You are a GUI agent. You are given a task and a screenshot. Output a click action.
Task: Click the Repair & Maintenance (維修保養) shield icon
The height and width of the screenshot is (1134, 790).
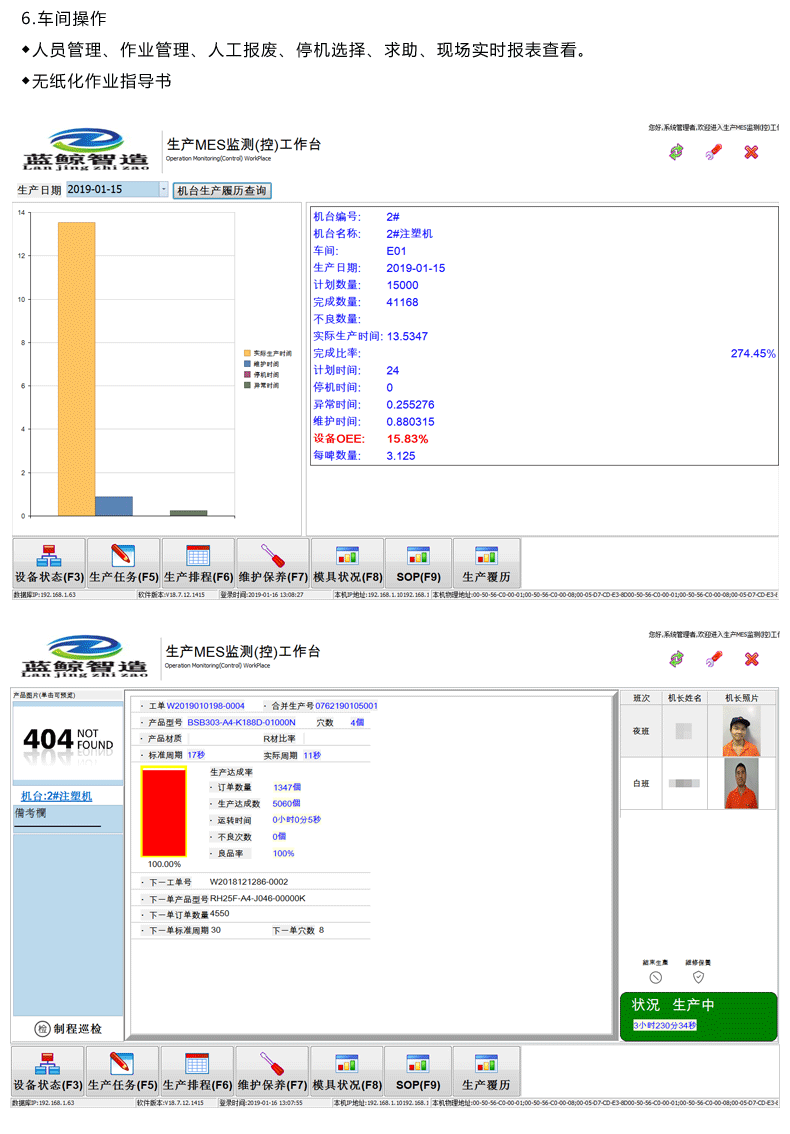point(698,977)
